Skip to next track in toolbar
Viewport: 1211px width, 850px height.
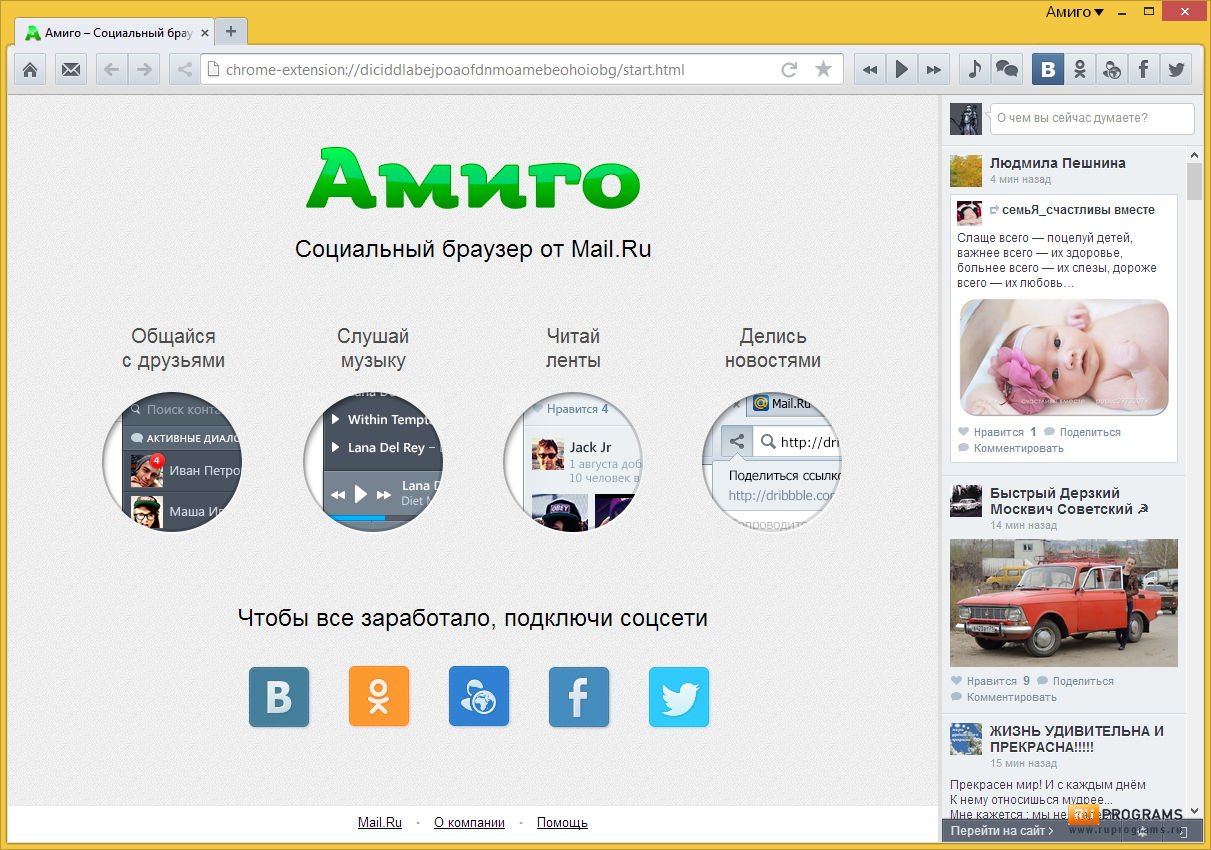click(x=934, y=70)
